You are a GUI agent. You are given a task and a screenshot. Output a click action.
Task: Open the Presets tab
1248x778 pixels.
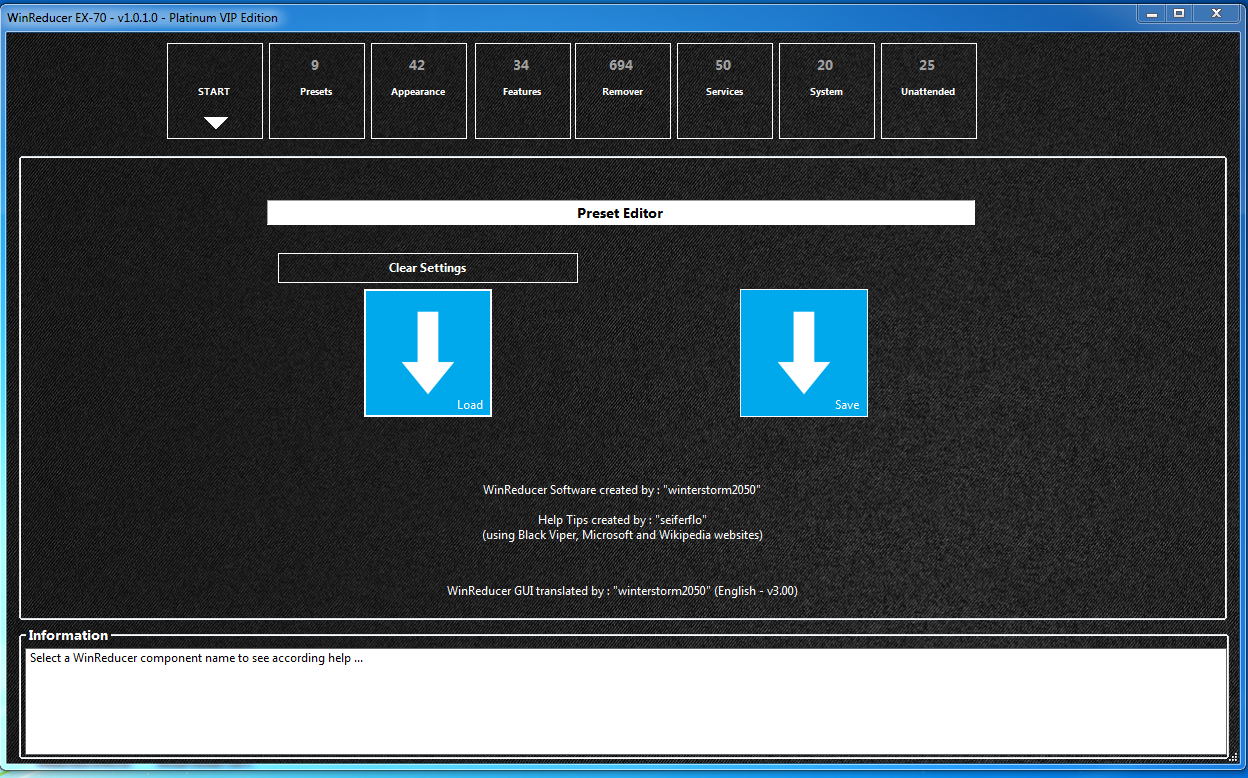click(x=316, y=91)
